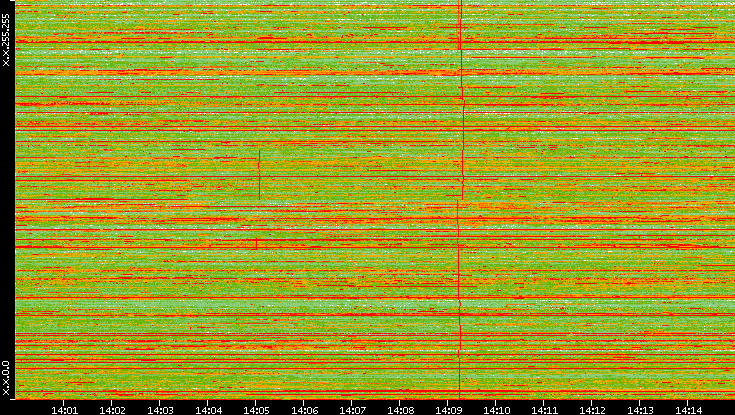Click the 14:02 time axis label
Image resolution: width=735 pixels, height=415 pixels.
112,410
